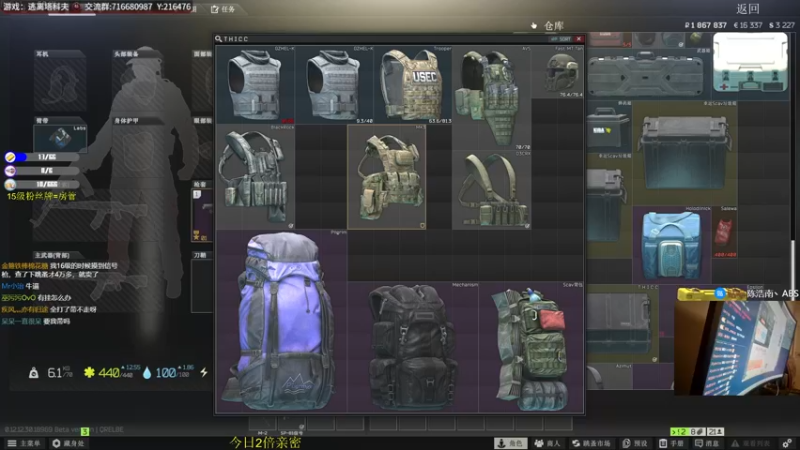
Task: Click the headwear equipment slot
Action: point(138,84)
